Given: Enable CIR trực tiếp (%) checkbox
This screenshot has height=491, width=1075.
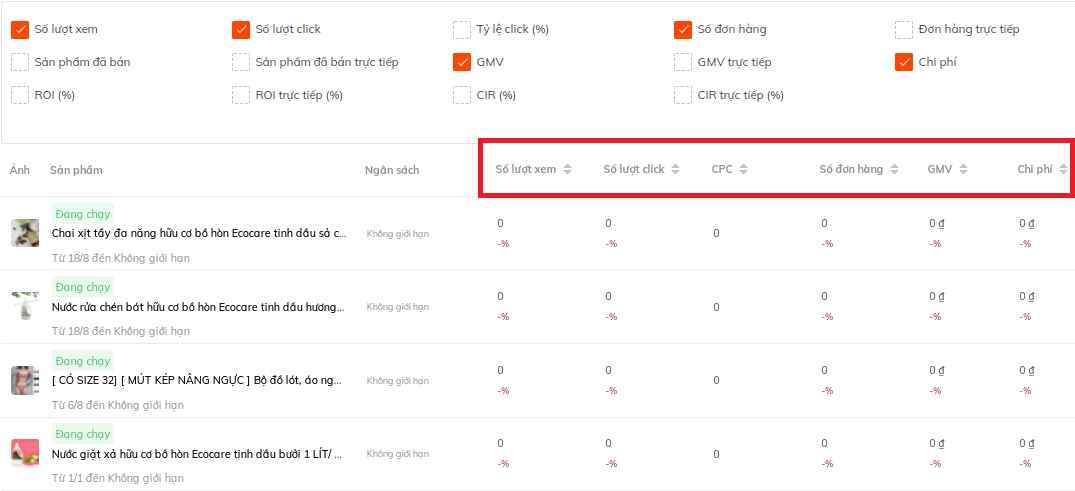Looking at the screenshot, I should (x=682, y=95).
